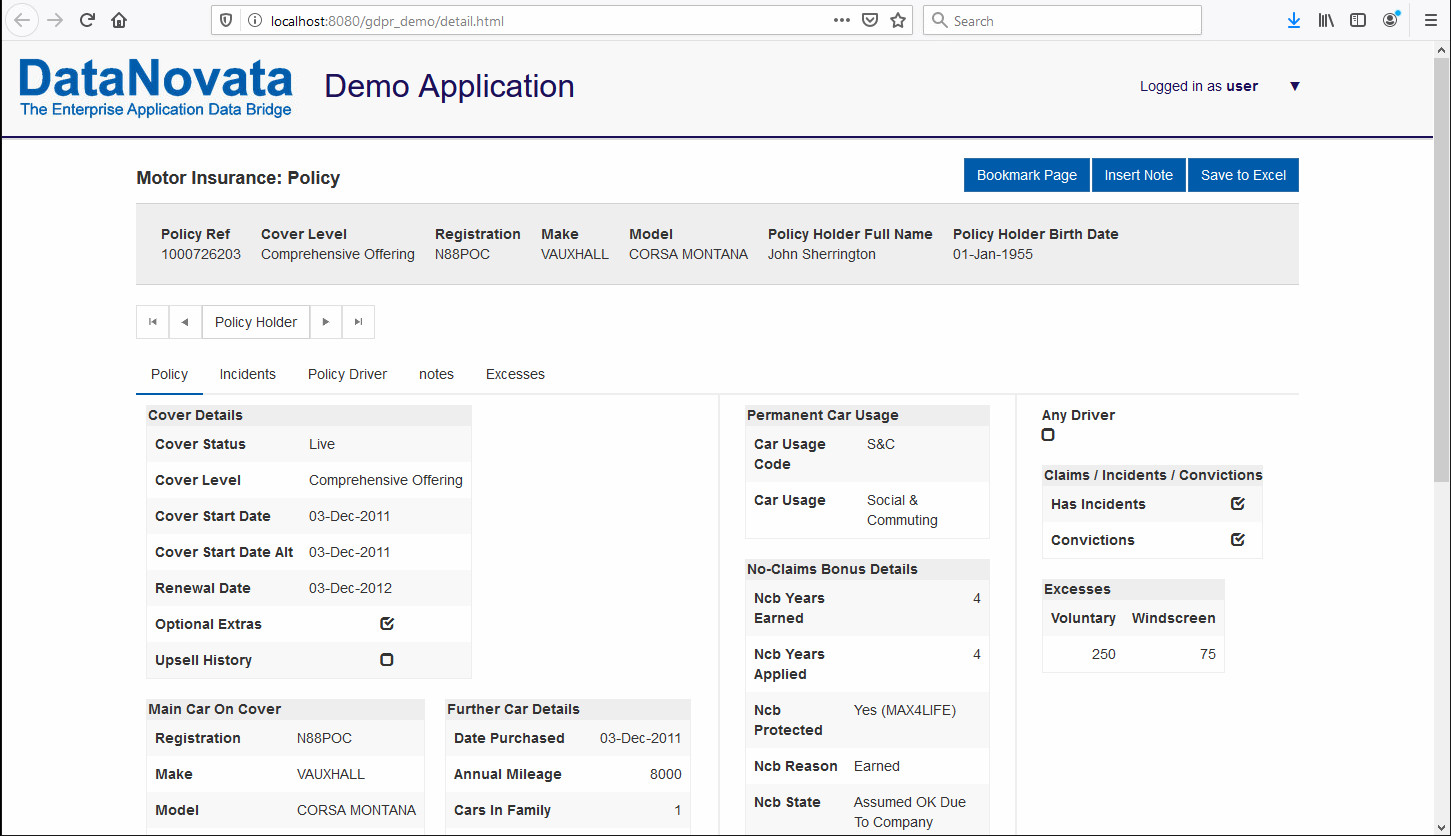Open the Firefox downloads arrow

[x=1293, y=20]
